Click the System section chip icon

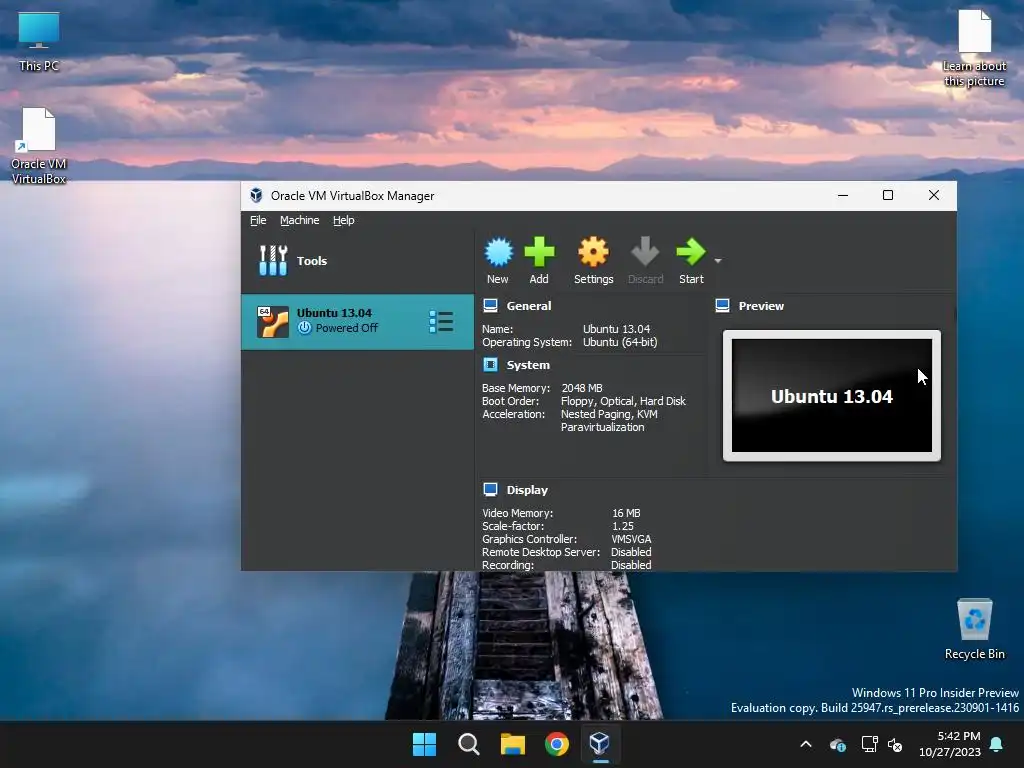[490, 364]
